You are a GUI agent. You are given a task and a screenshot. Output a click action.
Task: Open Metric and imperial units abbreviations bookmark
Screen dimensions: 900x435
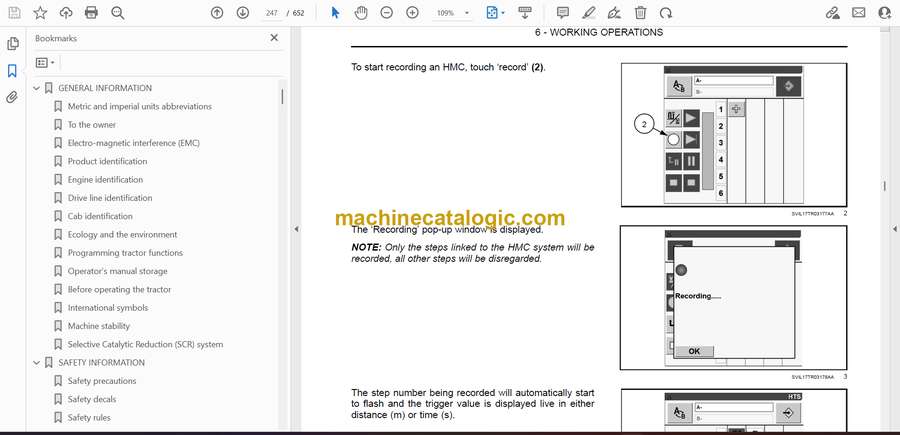[x=139, y=107]
